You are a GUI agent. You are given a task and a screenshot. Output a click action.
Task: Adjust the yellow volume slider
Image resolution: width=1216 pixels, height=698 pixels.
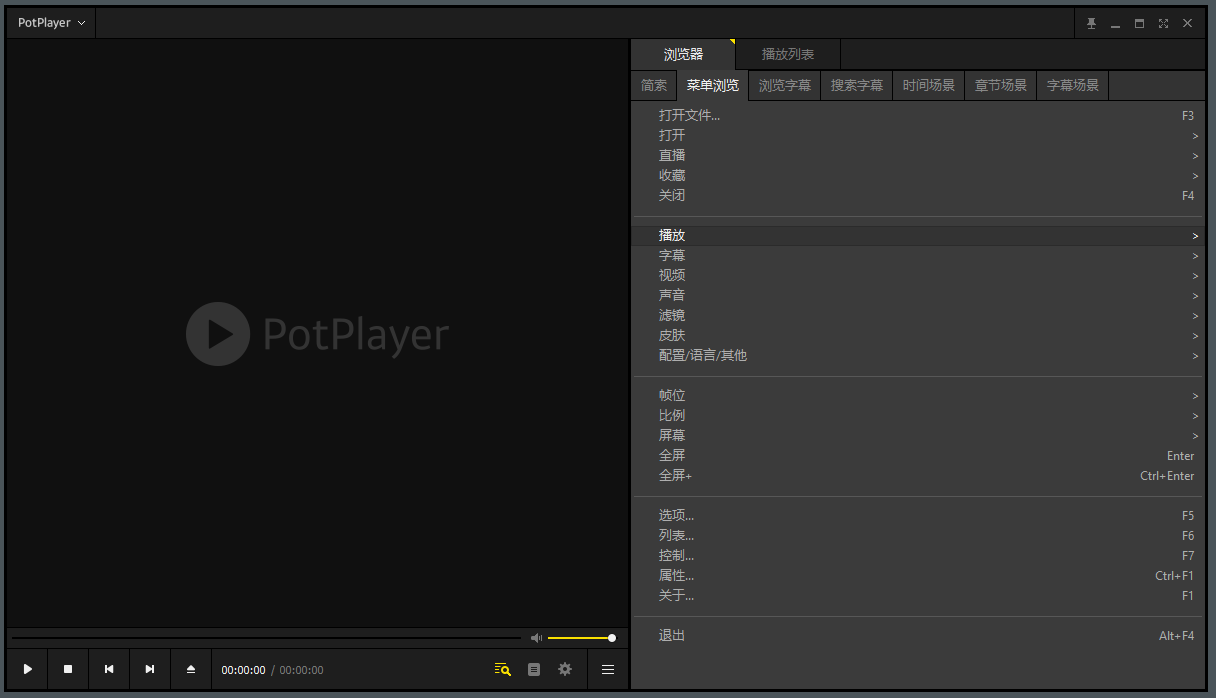(x=581, y=638)
